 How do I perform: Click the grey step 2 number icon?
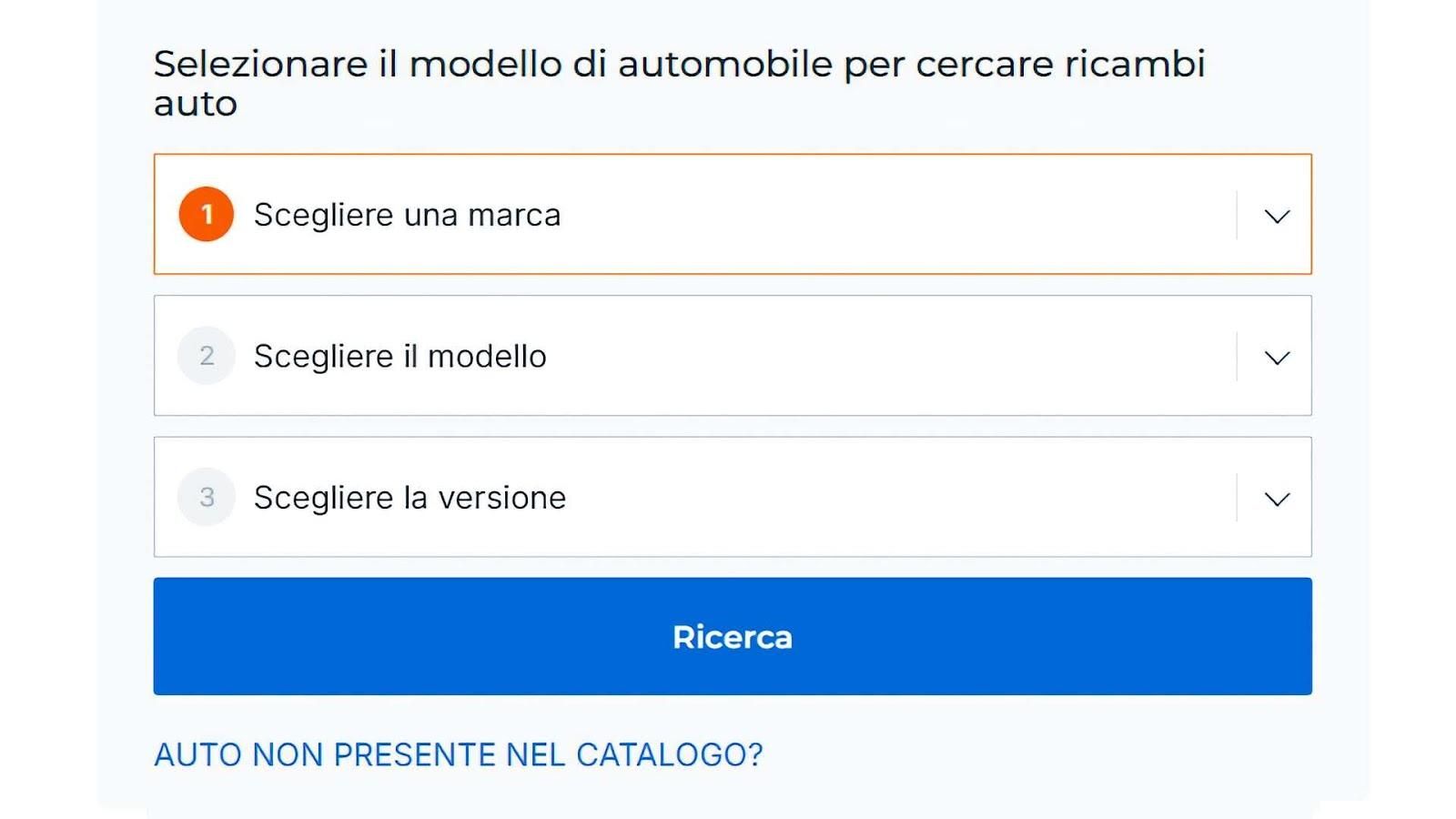point(207,356)
